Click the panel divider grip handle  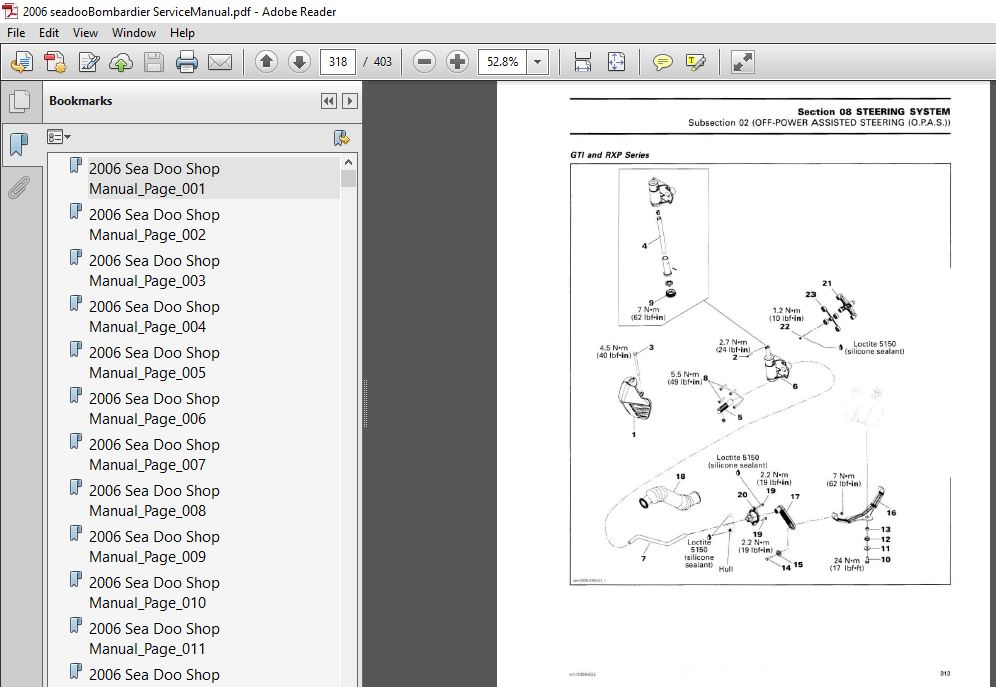[365, 404]
